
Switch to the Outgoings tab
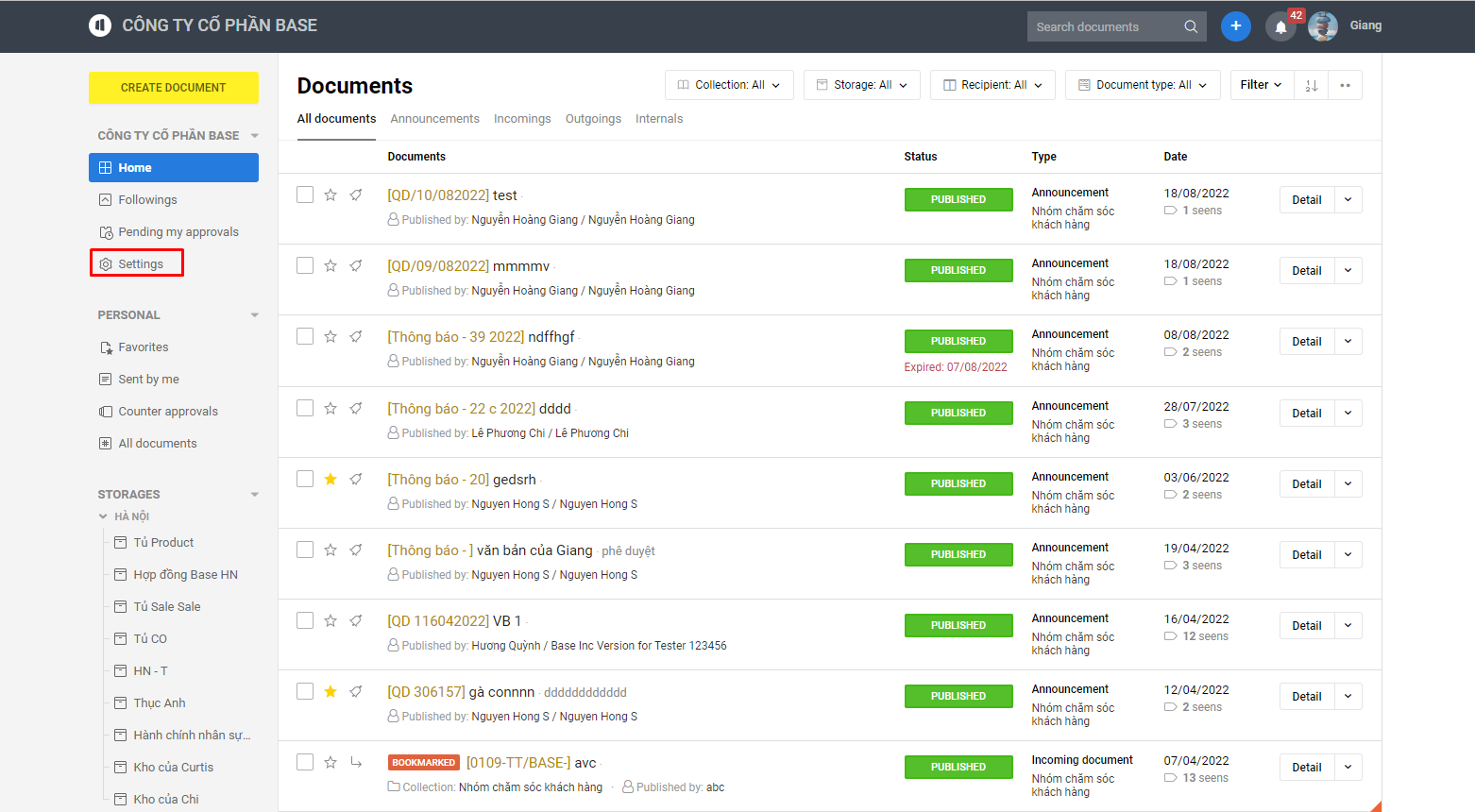pos(593,119)
